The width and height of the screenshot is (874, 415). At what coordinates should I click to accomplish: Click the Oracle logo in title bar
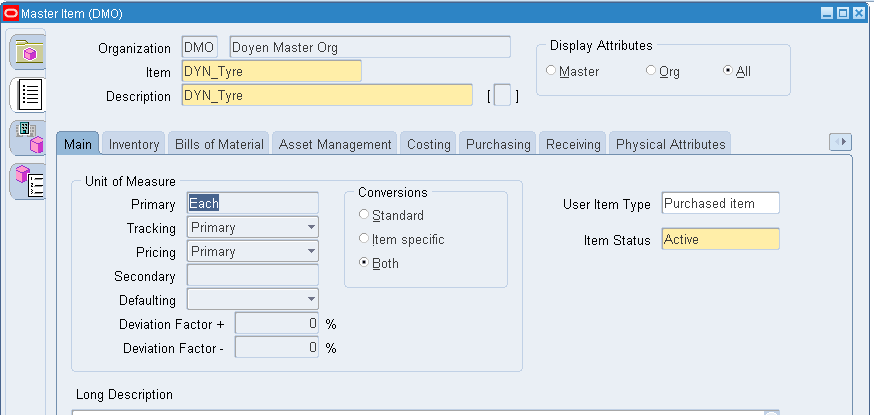11,12
